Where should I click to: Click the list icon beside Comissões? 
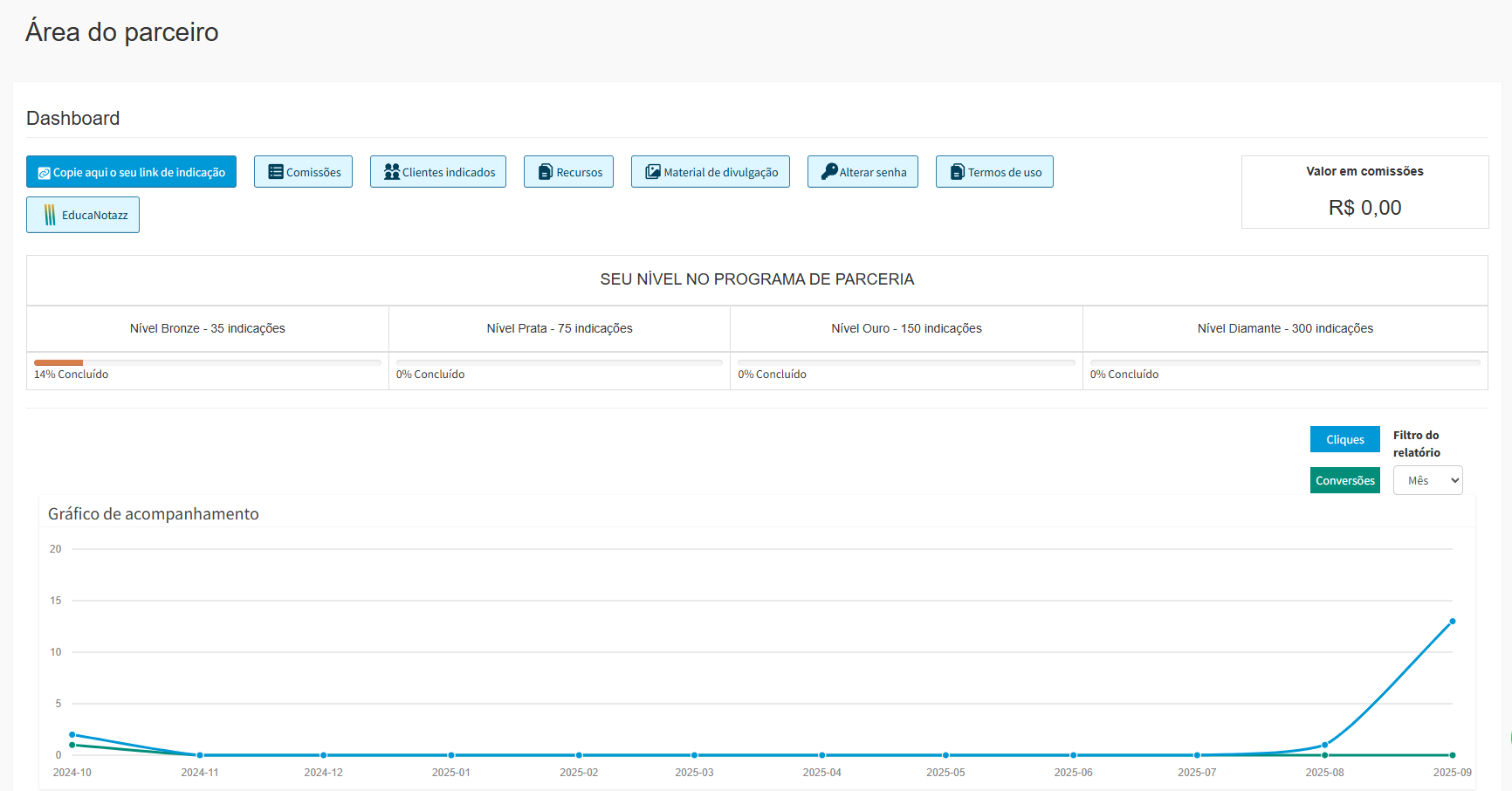pos(275,172)
